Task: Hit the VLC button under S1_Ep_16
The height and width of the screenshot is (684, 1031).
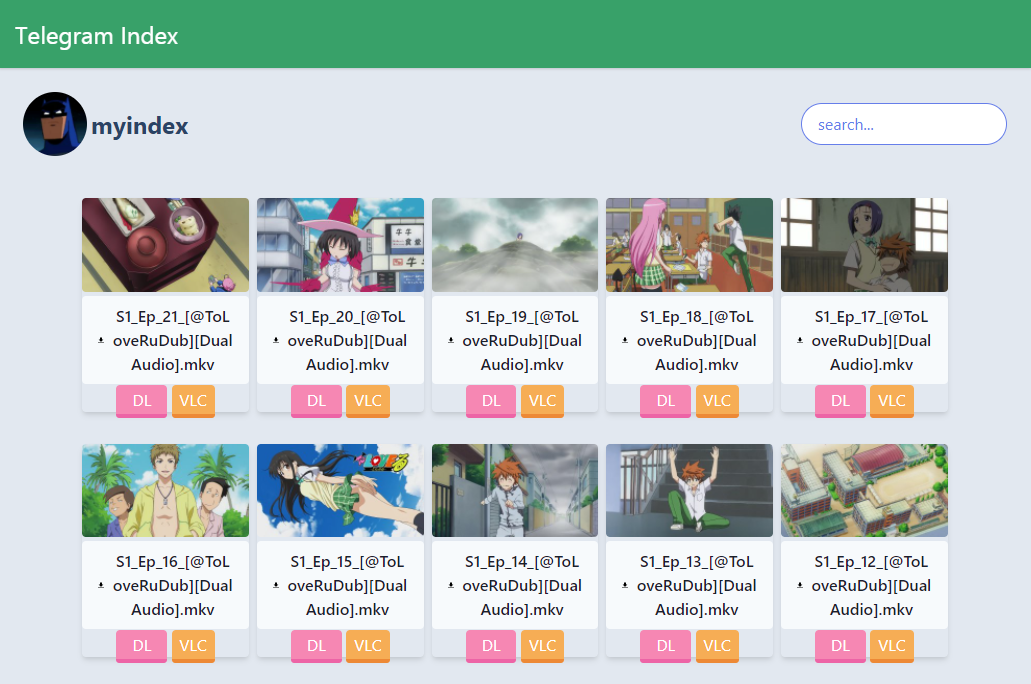Action: (x=193, y=646)
